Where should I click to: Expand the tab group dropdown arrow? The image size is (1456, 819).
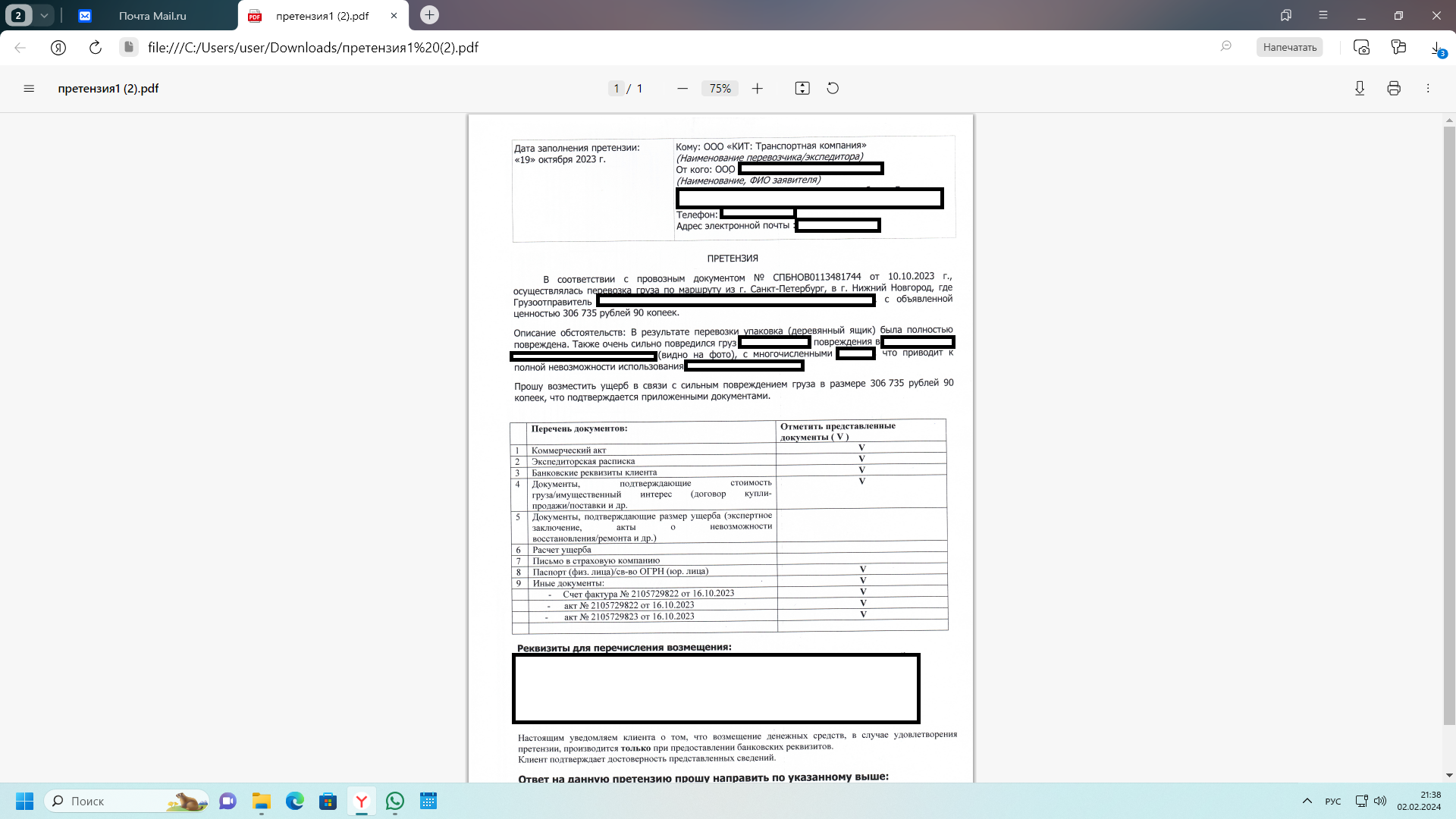[44, 15]
